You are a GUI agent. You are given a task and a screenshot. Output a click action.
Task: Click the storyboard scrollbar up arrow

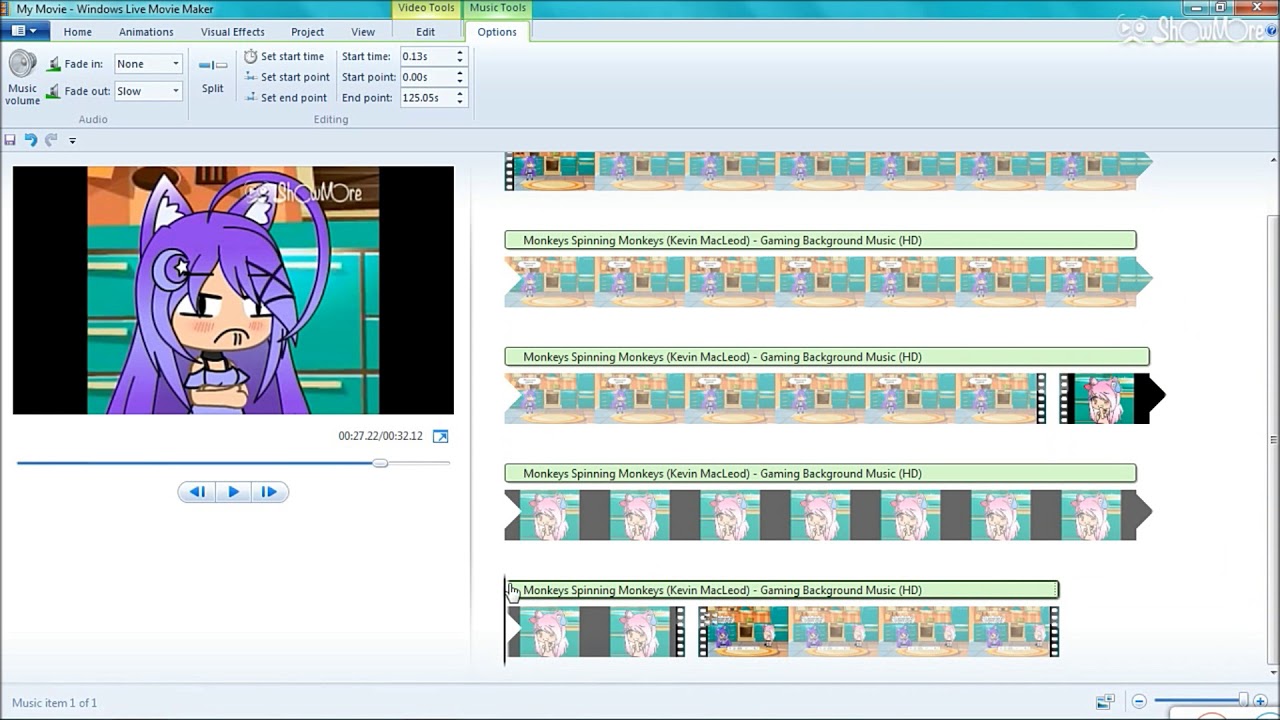[x=1273, y=160]
